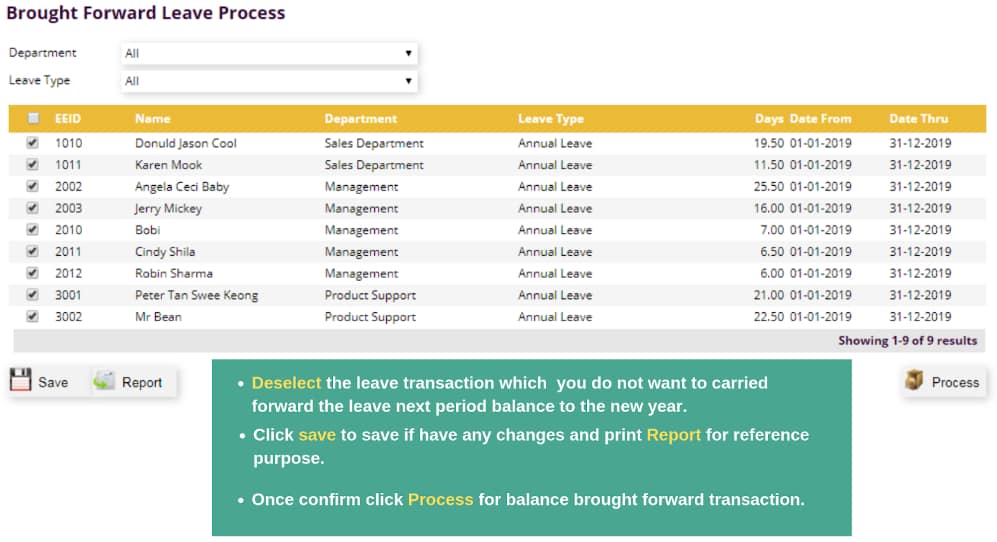Uncheck the checkbox for employee 1010
Viewport: 997px width, 542px height.
[32, 142]
